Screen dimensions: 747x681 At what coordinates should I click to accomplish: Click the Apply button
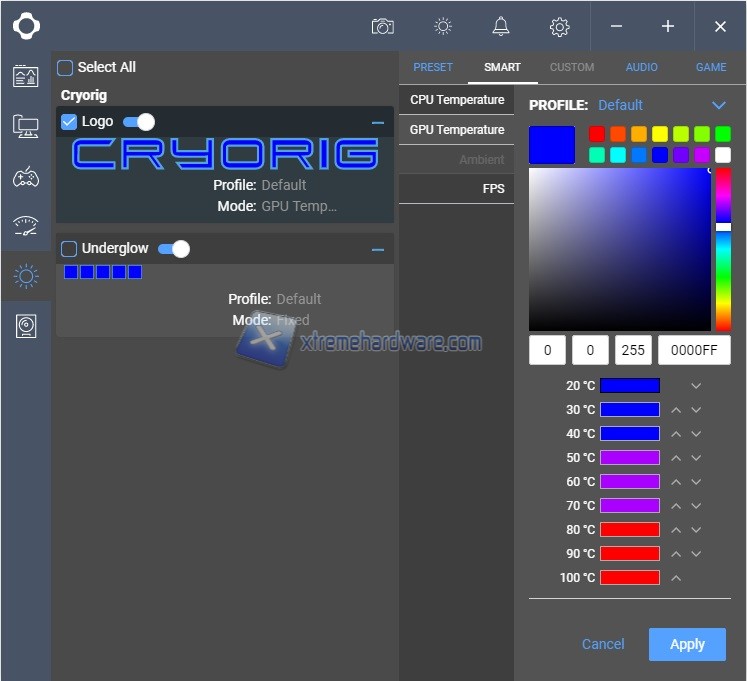[x=687, y=644]
